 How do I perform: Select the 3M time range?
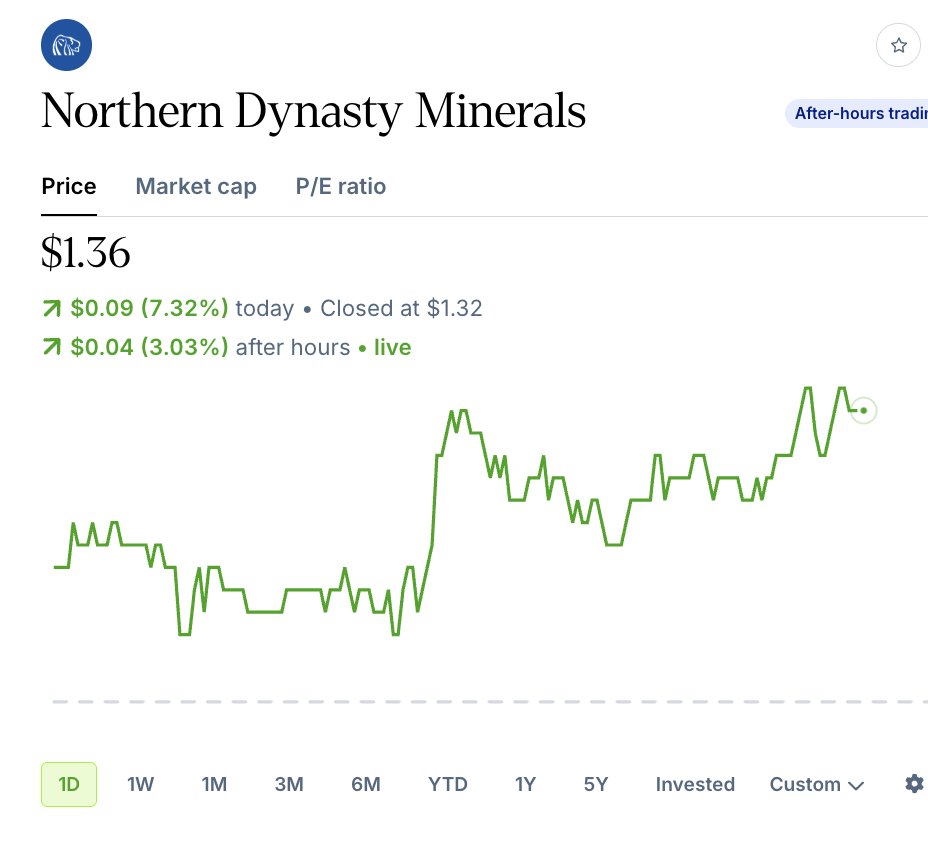pos(289,784)
